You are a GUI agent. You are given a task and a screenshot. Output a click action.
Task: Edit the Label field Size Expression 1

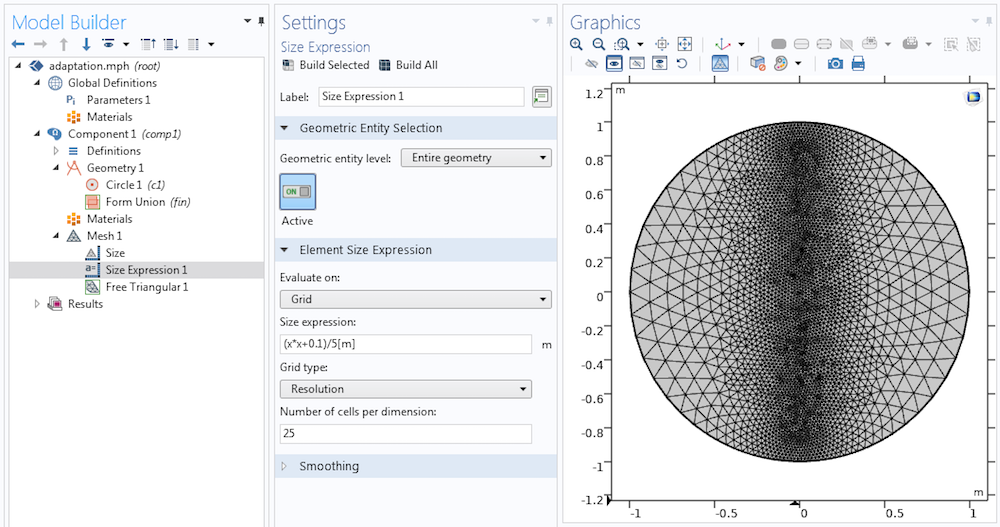421,96
